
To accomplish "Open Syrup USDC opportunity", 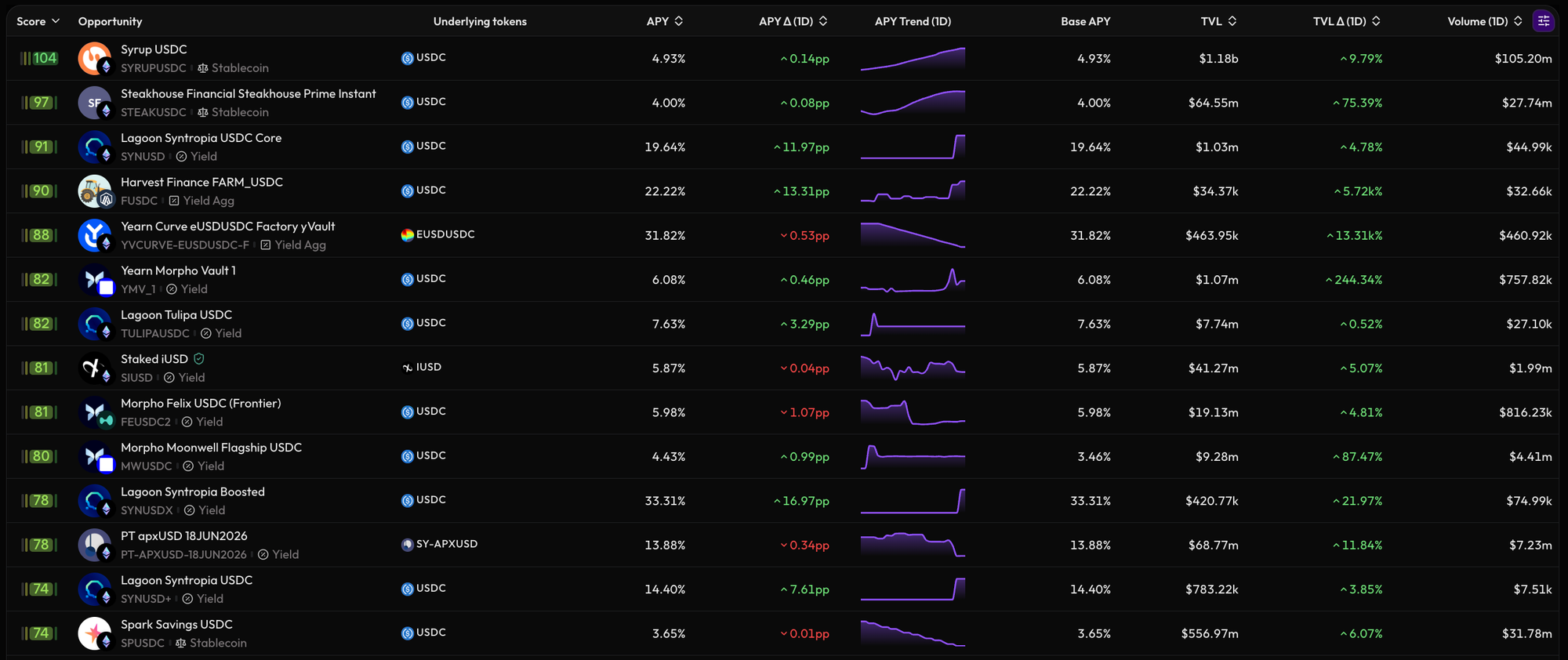I will tap(154, 49).
